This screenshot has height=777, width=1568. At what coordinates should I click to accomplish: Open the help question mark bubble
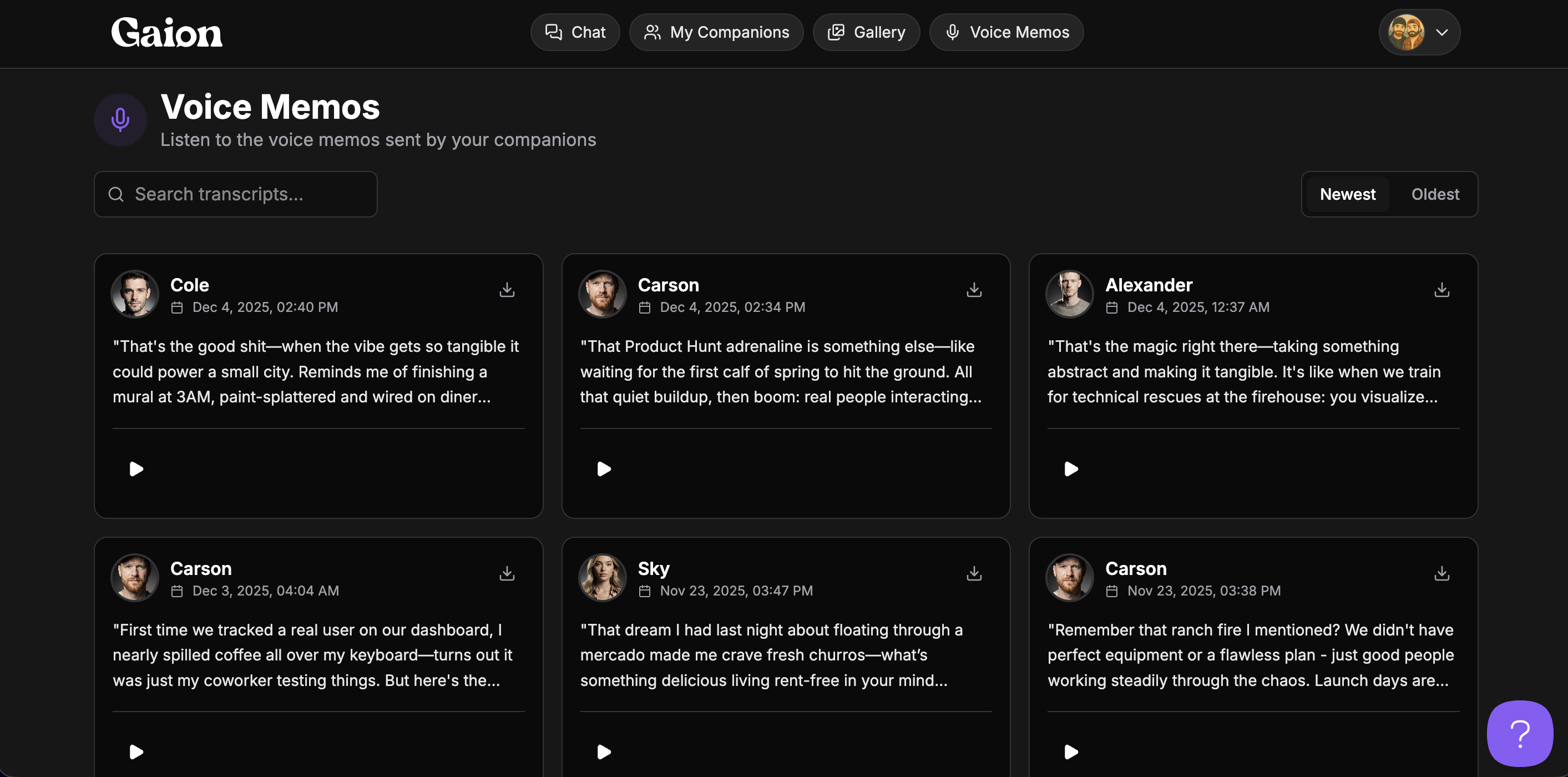pyautogui.click(x=1519, y=733)
